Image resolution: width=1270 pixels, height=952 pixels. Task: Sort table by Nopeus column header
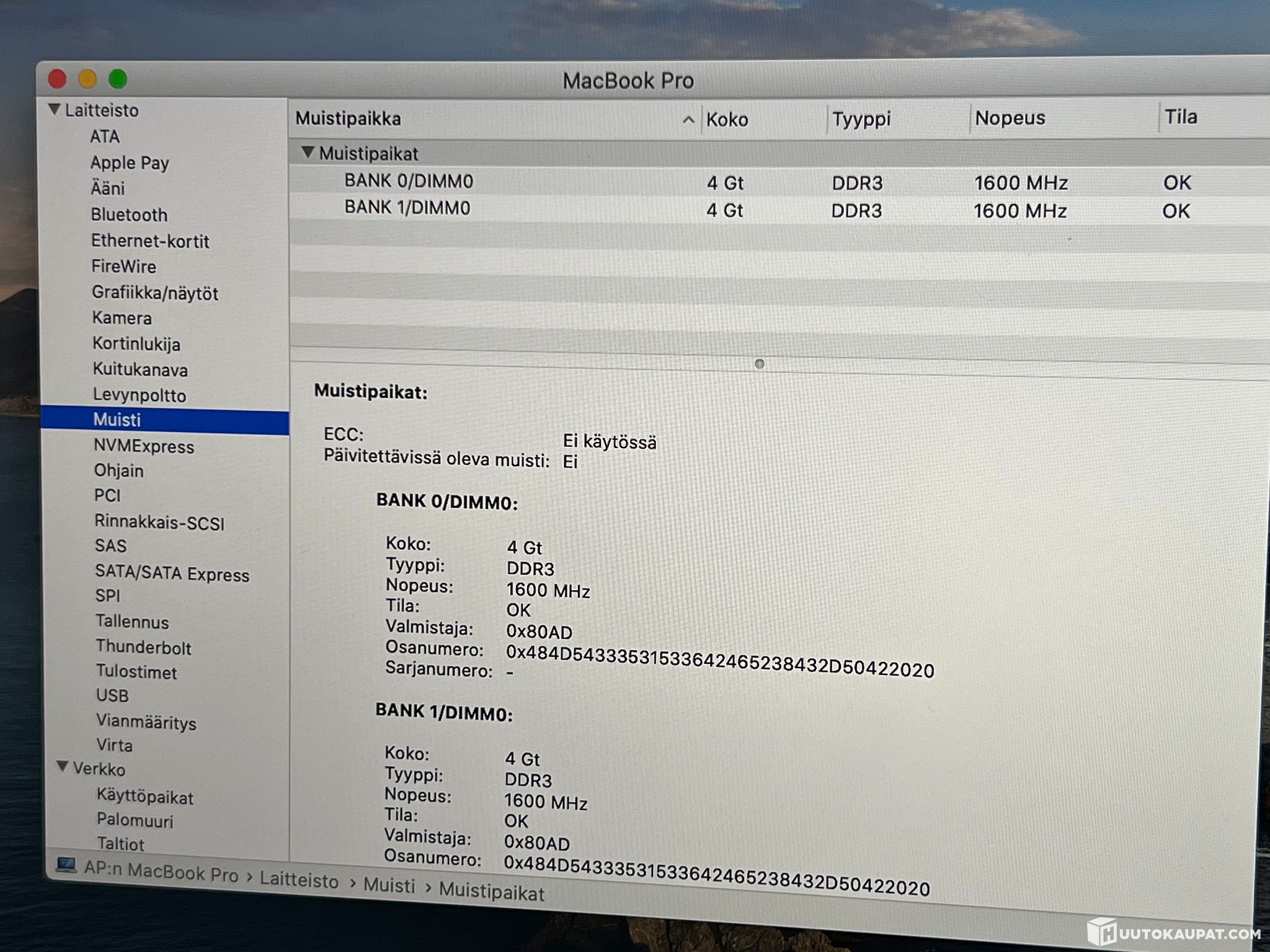(x=1010, y=118)
